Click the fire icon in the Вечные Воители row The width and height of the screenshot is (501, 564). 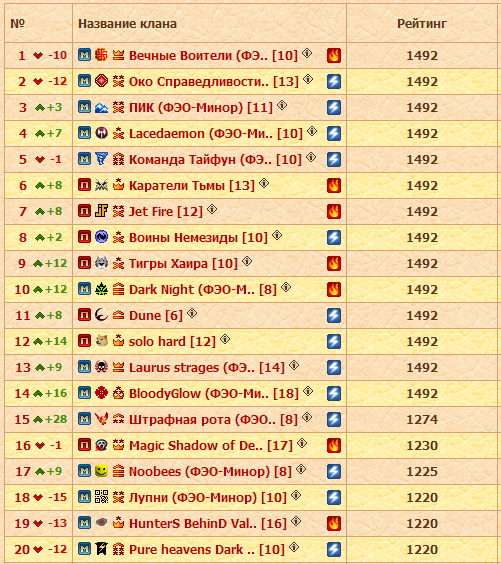coord(334,55)
